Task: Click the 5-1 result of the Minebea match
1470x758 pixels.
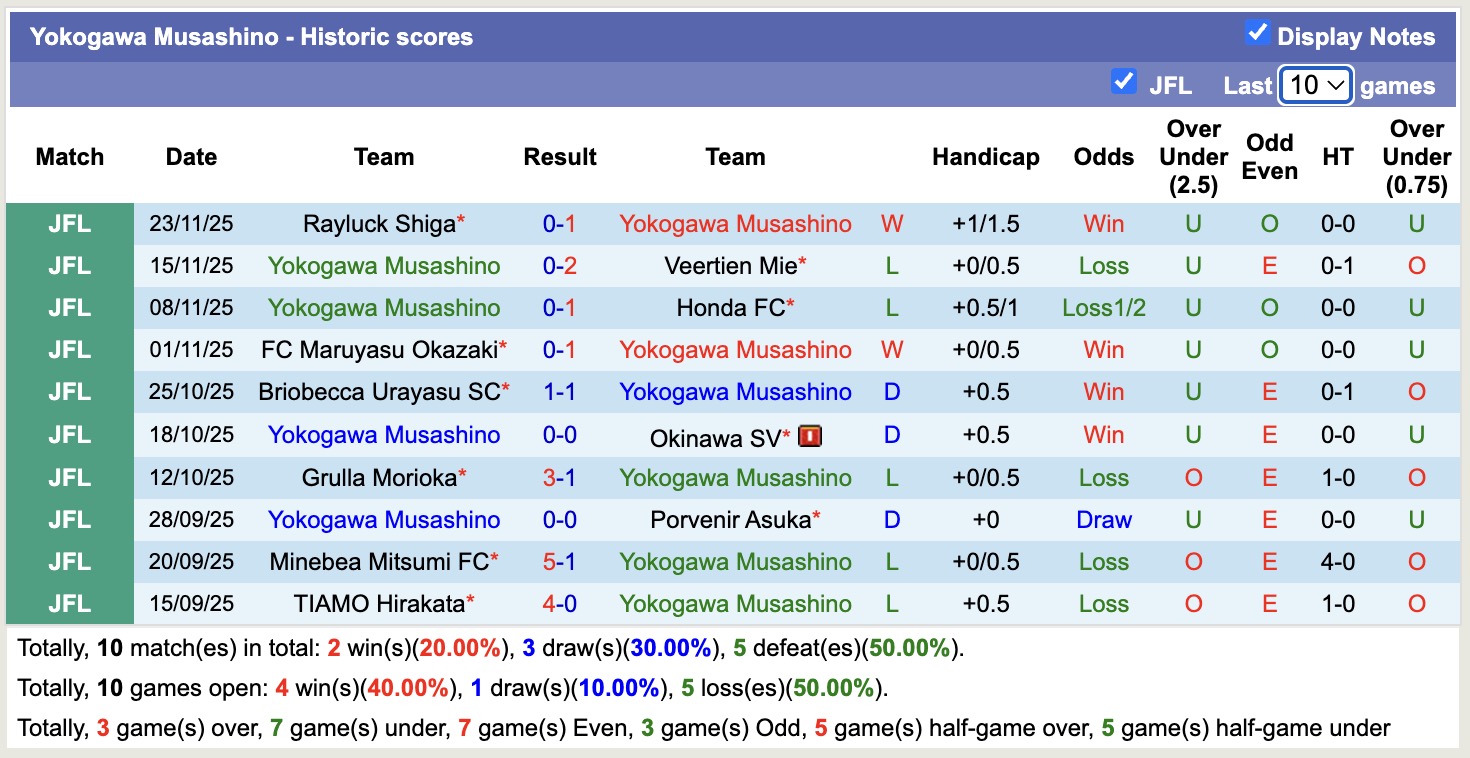Action: coord(560,561)
